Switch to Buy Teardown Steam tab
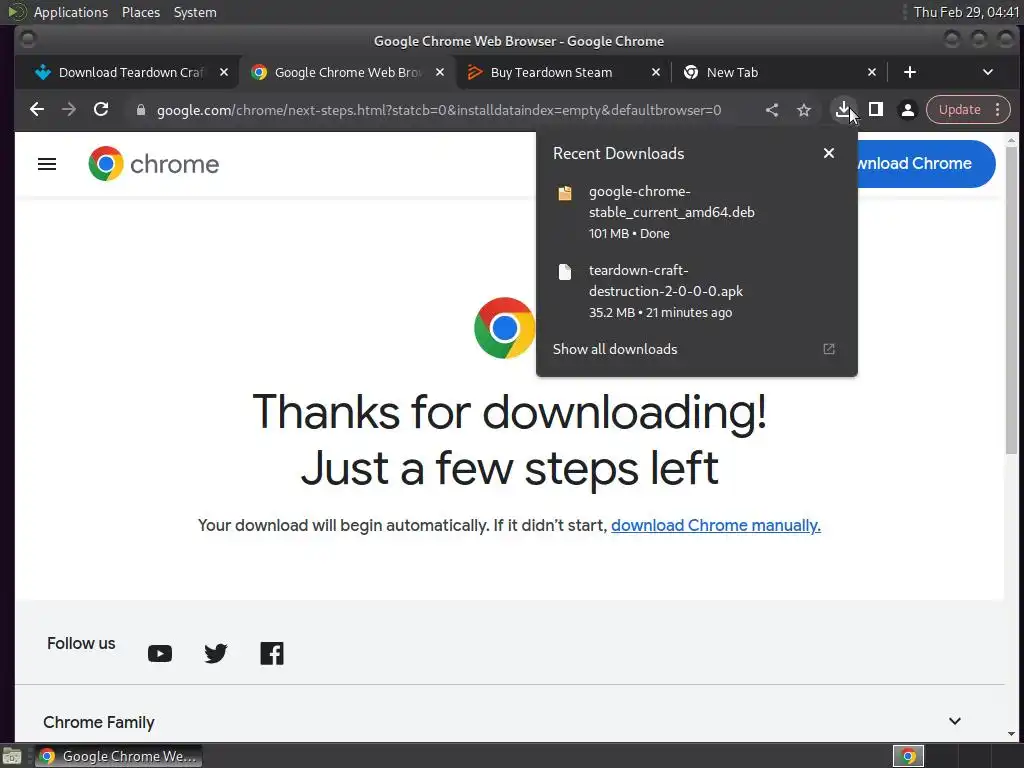 [552, 72]
